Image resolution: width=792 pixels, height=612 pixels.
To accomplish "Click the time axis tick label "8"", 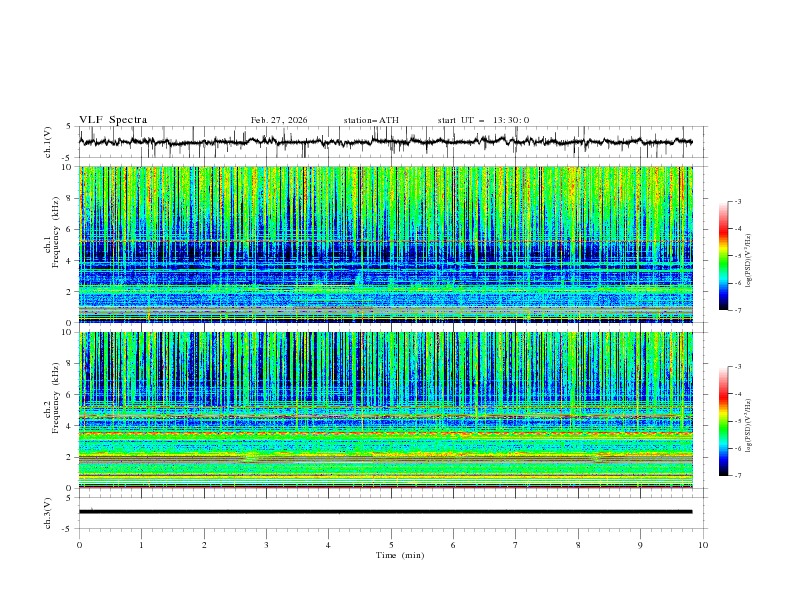I will (x=578, y=545).
